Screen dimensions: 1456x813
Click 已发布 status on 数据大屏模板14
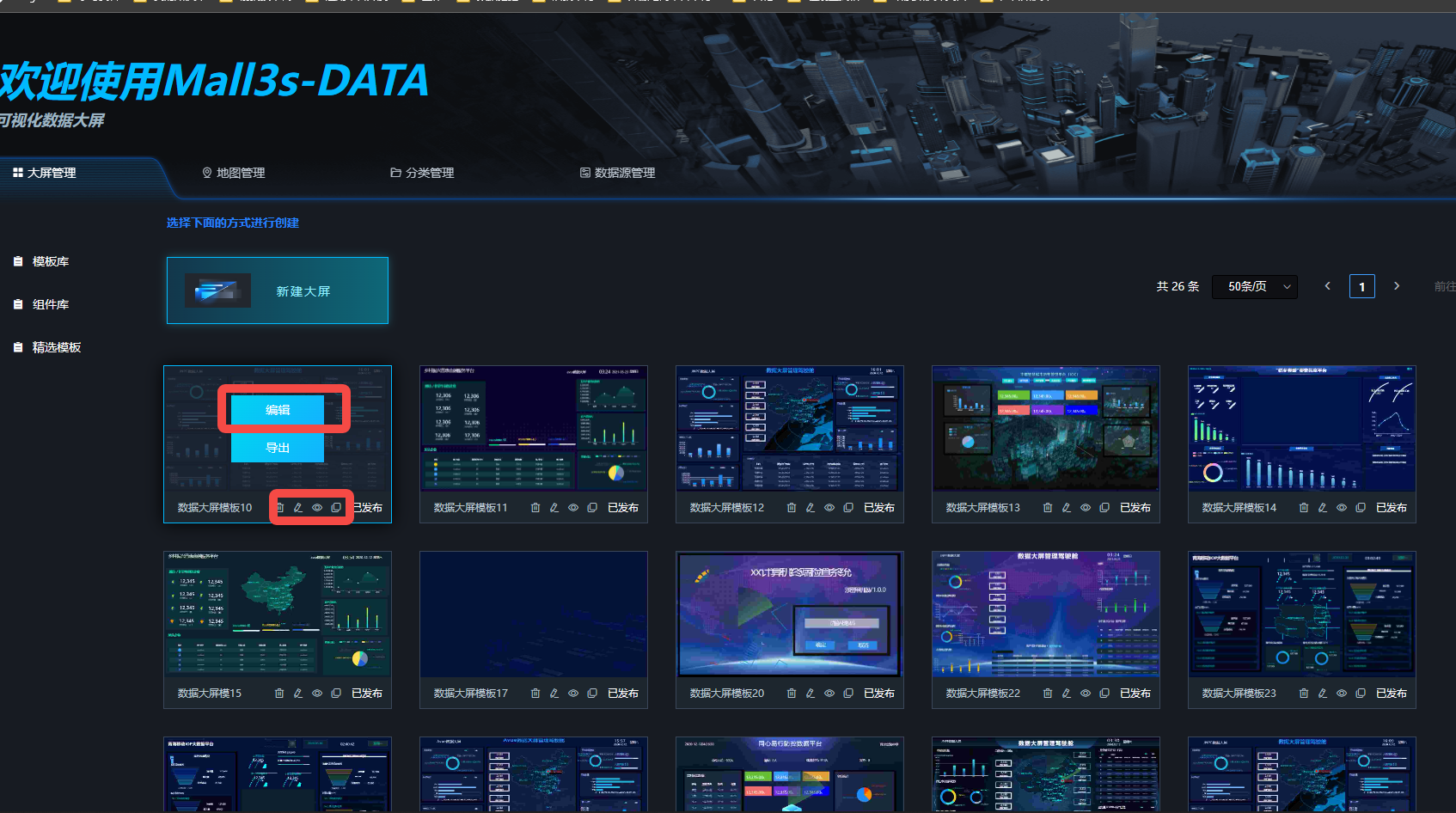[x=1392, y=508]
